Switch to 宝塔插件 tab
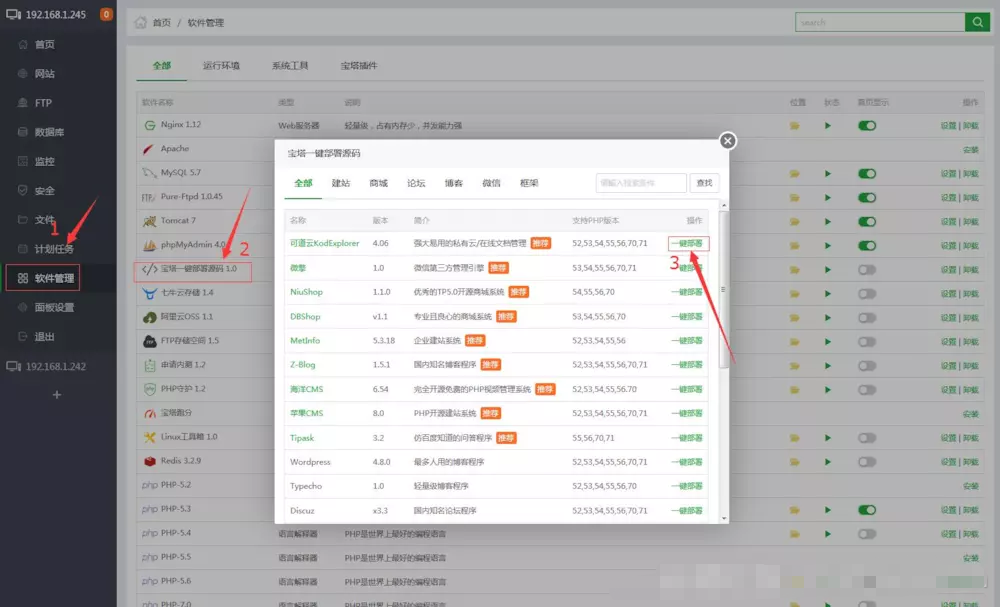The width and height of the screenshot is (1000, 607). (359, 66)
